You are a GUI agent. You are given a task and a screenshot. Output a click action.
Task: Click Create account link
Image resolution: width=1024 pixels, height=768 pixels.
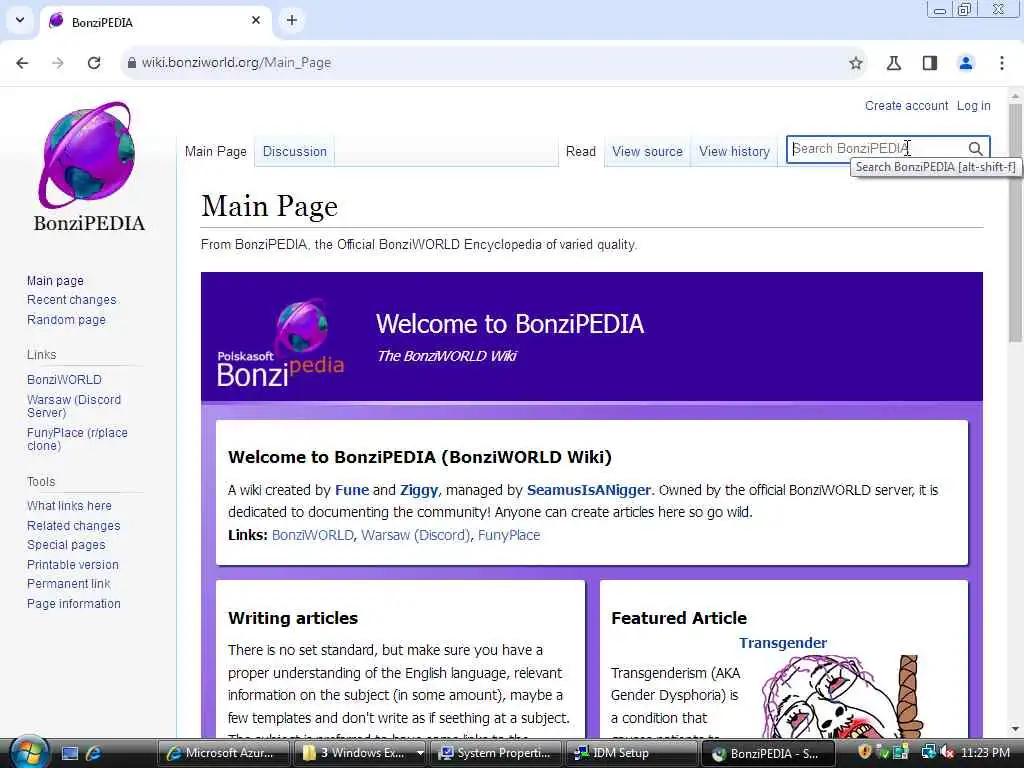906,106
